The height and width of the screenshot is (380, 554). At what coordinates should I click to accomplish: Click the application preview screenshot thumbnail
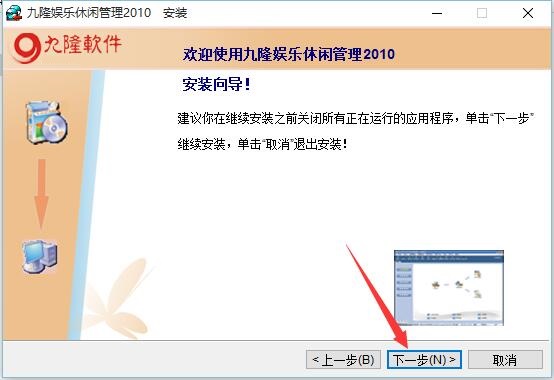point(449,288)
